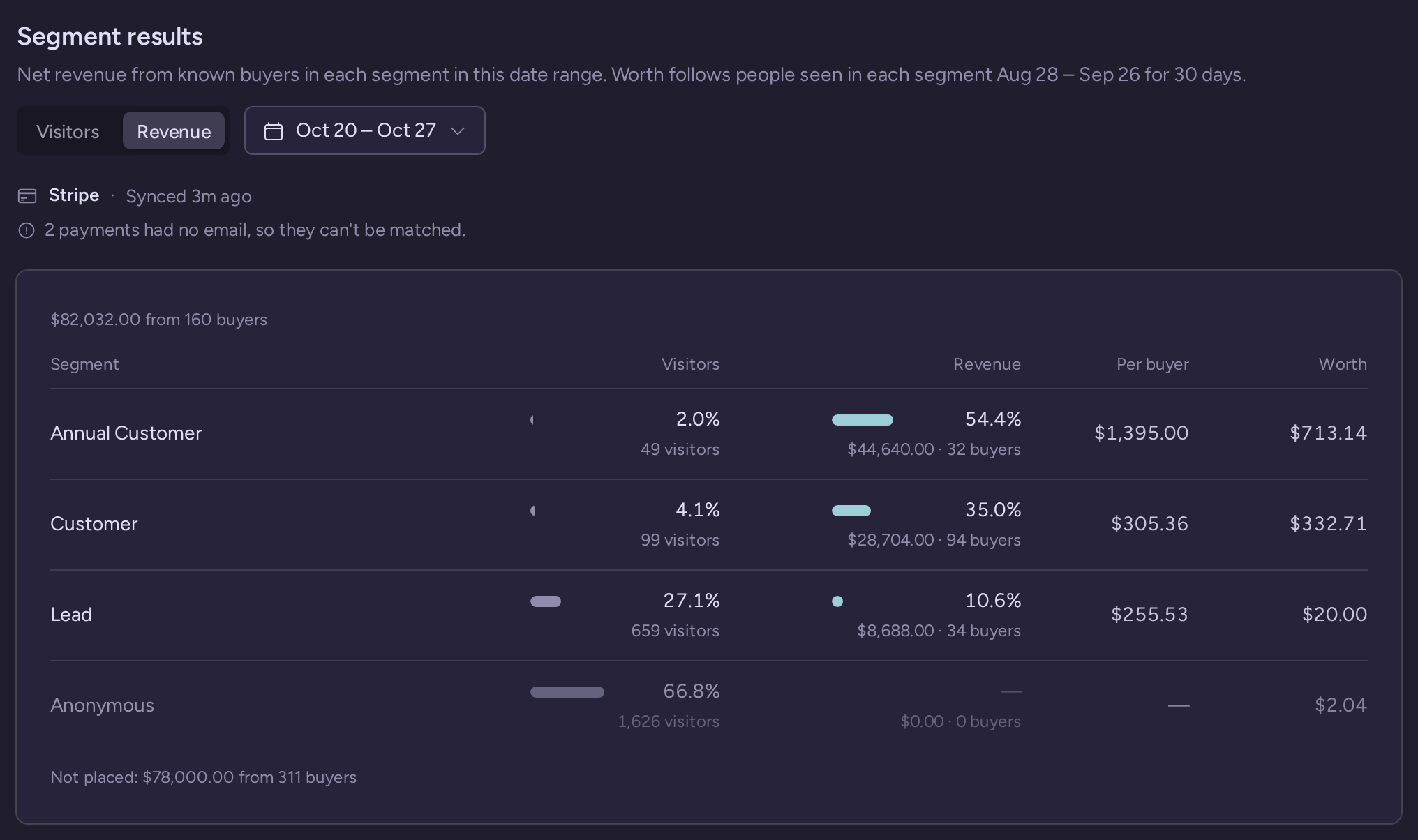Click the Per buyer column header
The width and height of the screenshot is (1418, 840).
[1152, 364]
